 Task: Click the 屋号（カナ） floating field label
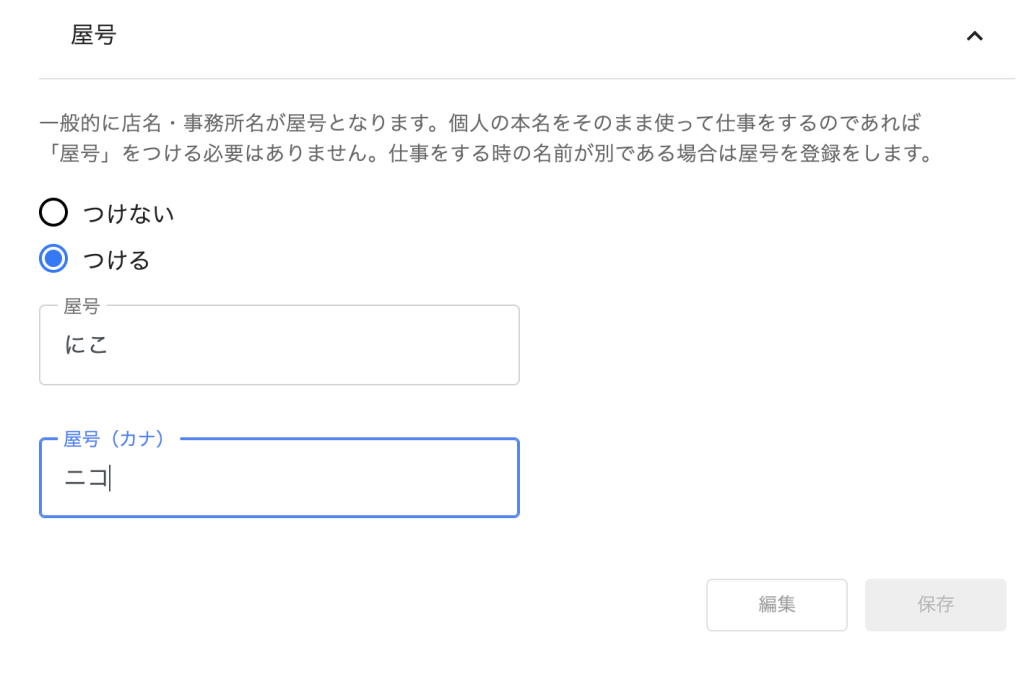tap(114, 439)
